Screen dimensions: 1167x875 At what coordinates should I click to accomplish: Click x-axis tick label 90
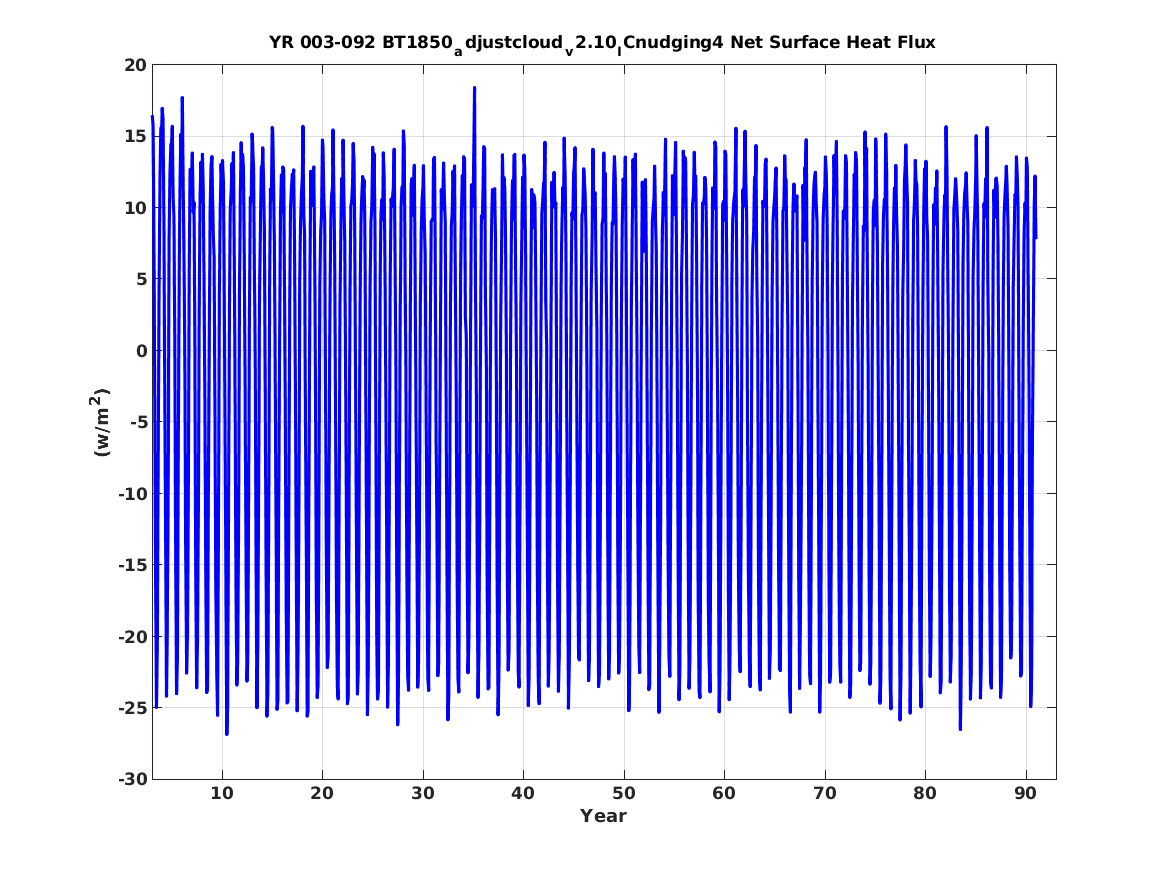coord(1026,793)
